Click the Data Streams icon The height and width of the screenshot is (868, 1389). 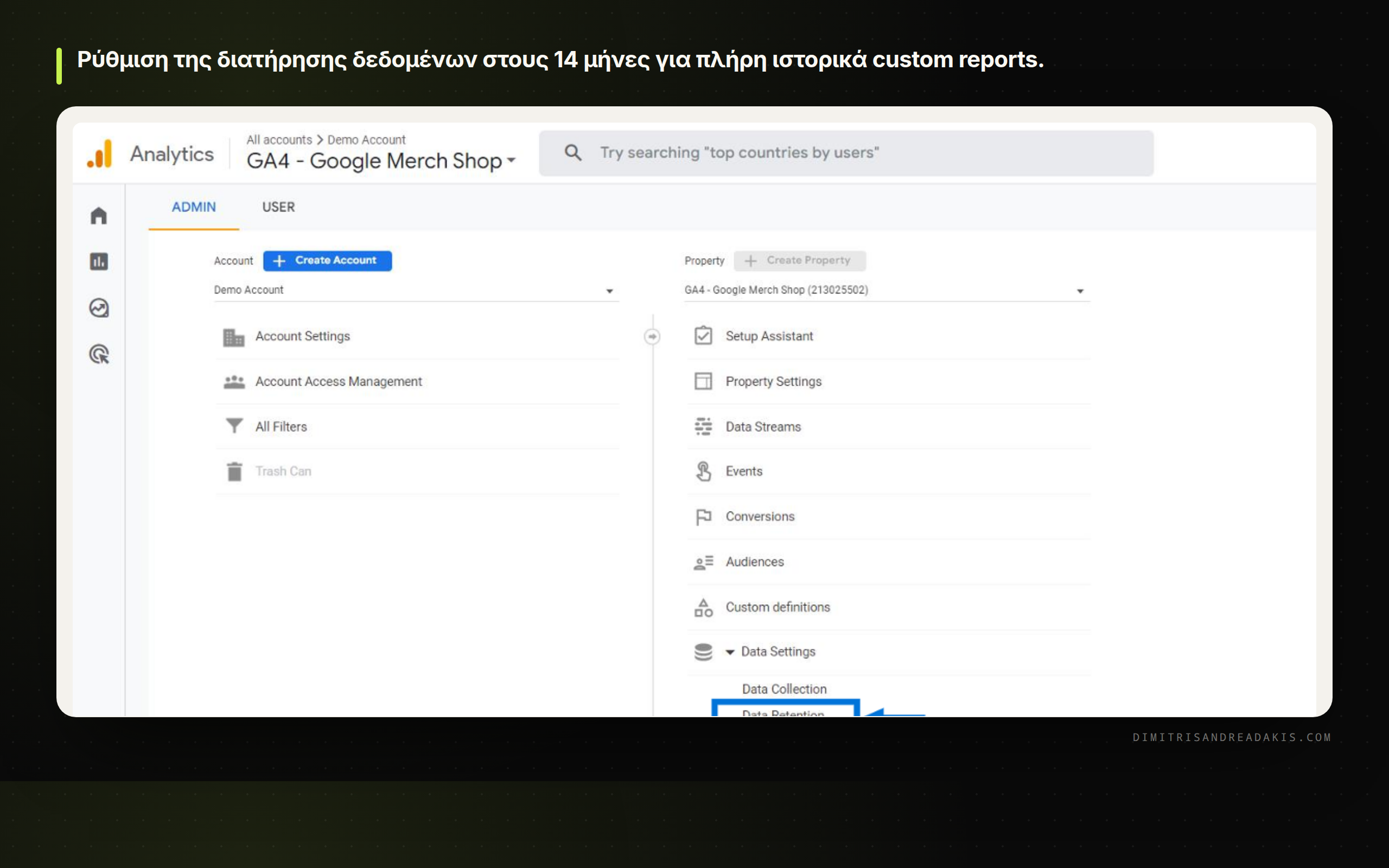pyautogui.click(x=703, y=426)
